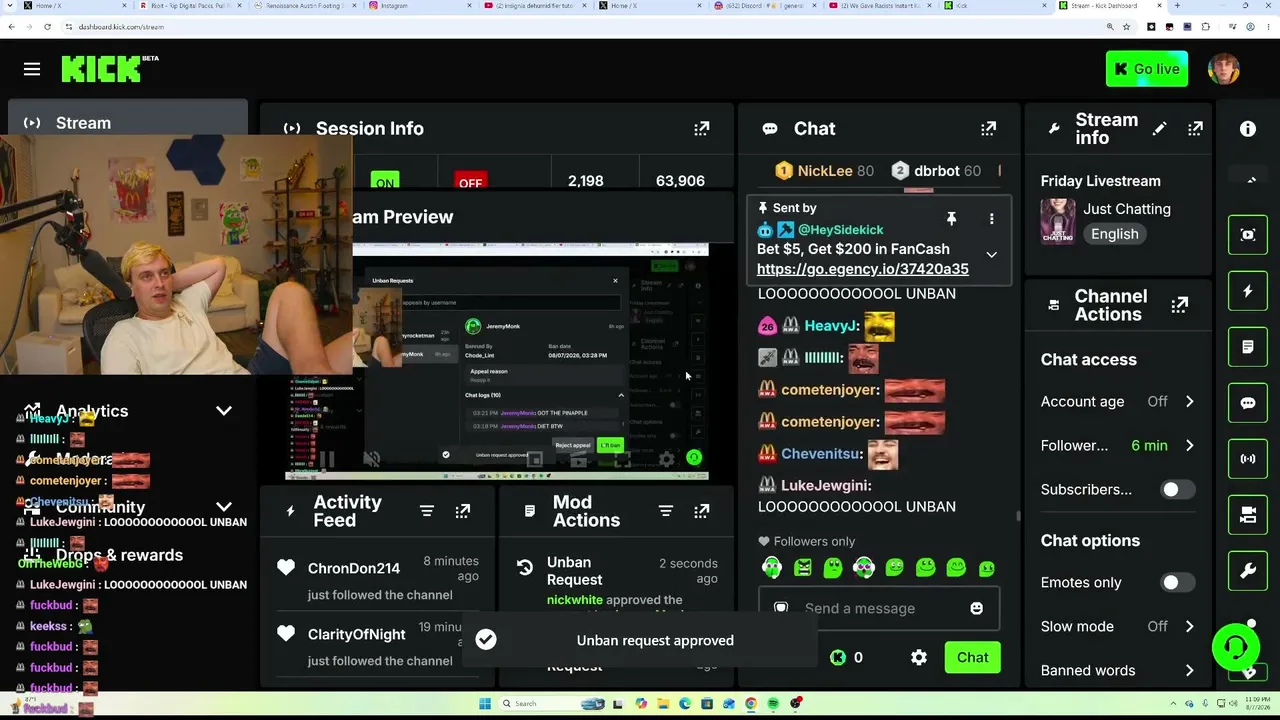Pop out the Activity Feed panel
Image resolution: width=1280 pixels, height=720 pixels.
click(x=463, y=511)
